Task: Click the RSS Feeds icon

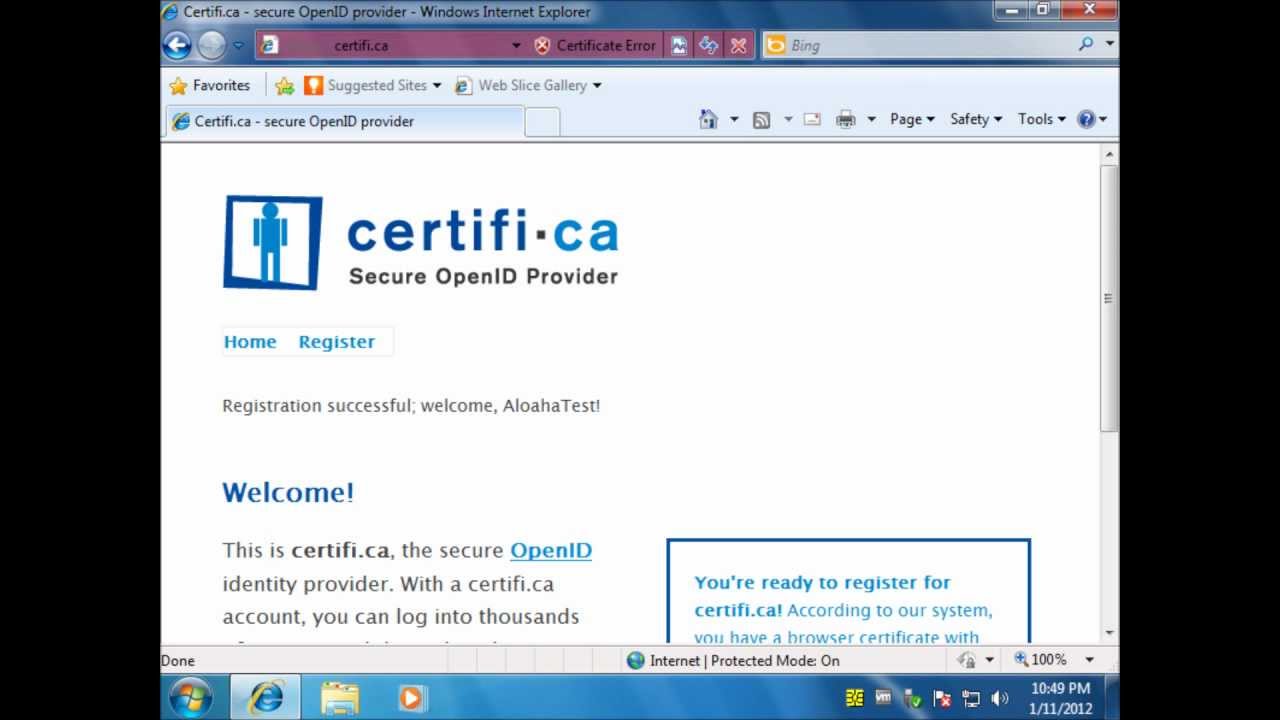Action: coord(762,120)
